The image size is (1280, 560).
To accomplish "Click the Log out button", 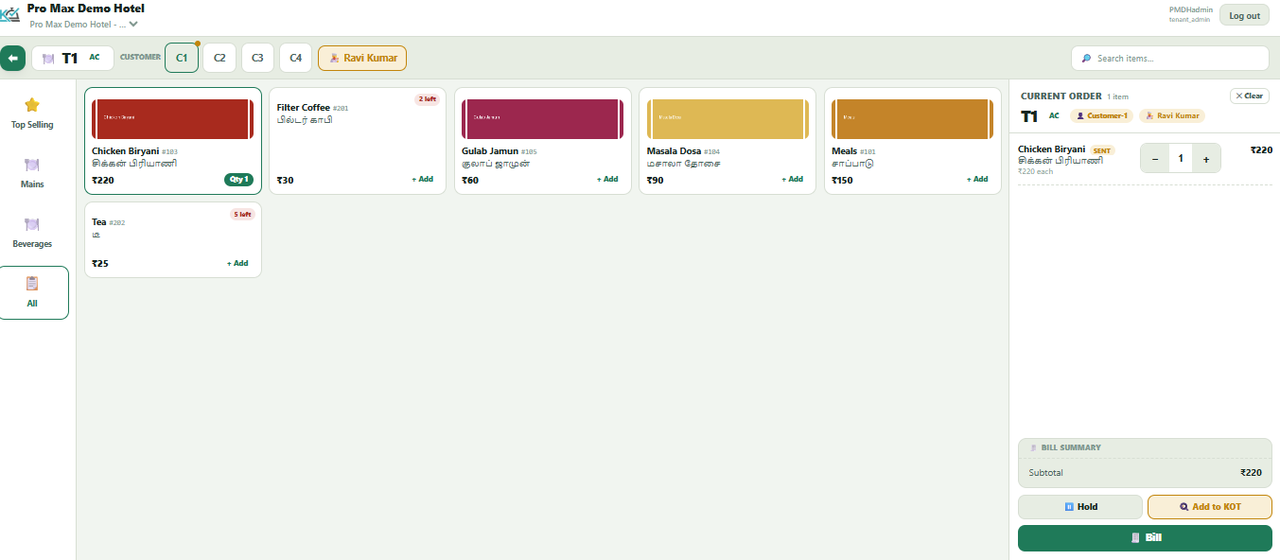I will click(1244, 15).
